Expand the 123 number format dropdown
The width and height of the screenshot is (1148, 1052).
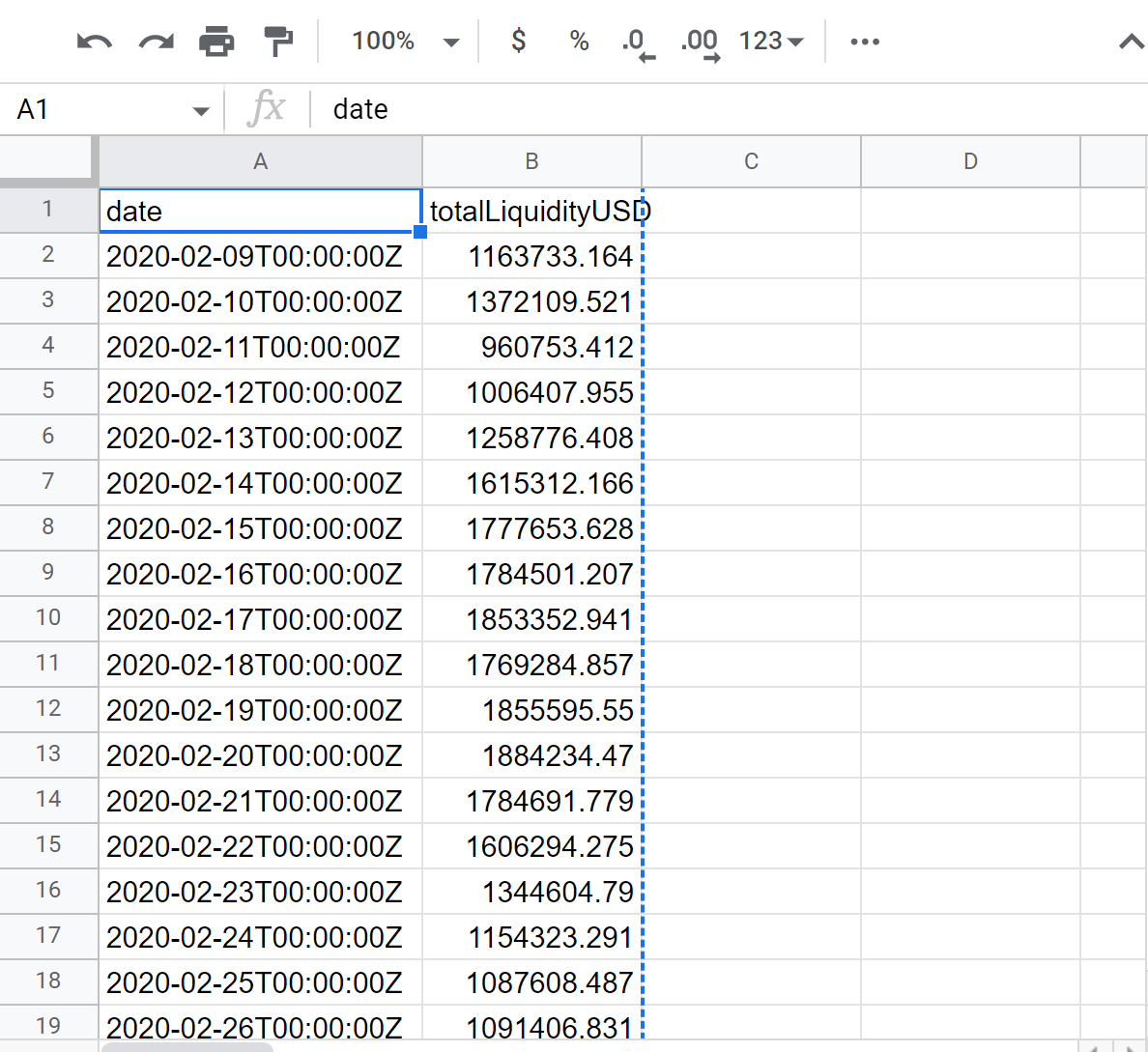coord(771,42)
